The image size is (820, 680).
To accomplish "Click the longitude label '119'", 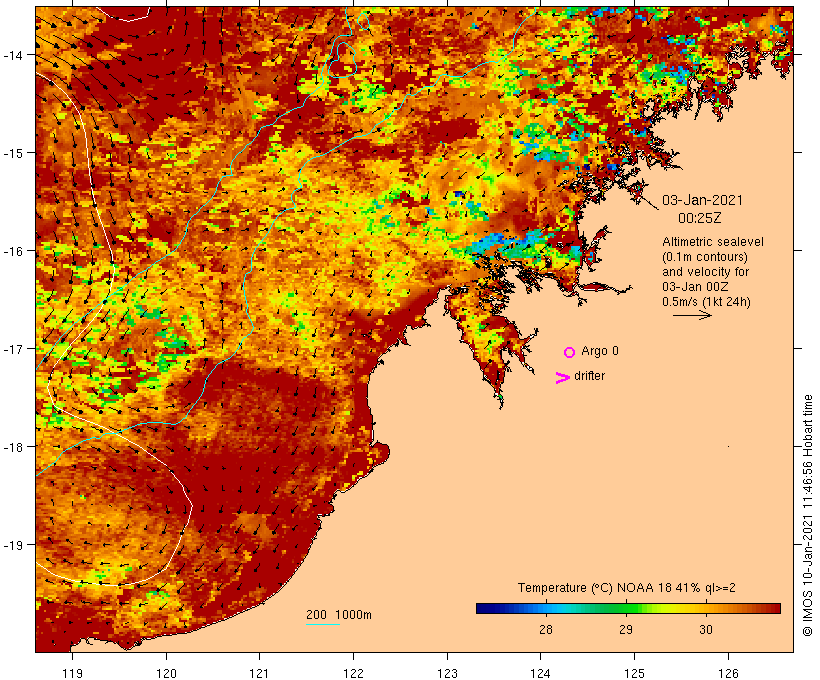I will (72, 673).
